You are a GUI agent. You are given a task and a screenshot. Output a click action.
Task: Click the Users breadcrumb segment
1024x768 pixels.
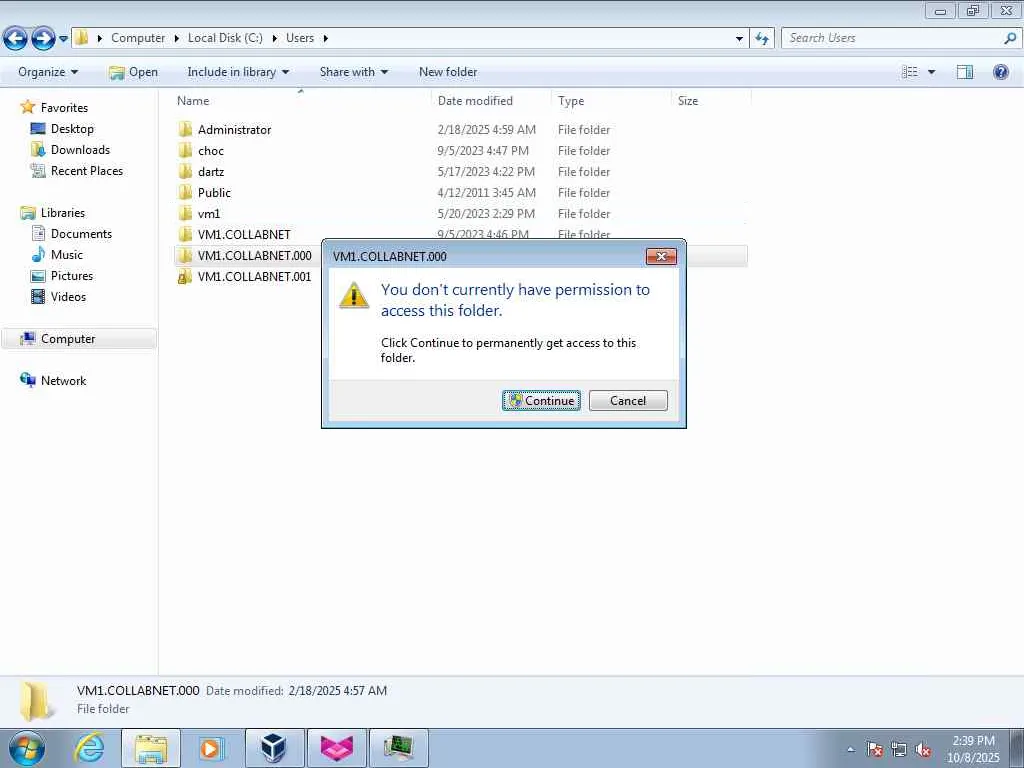tap(300, 38)
